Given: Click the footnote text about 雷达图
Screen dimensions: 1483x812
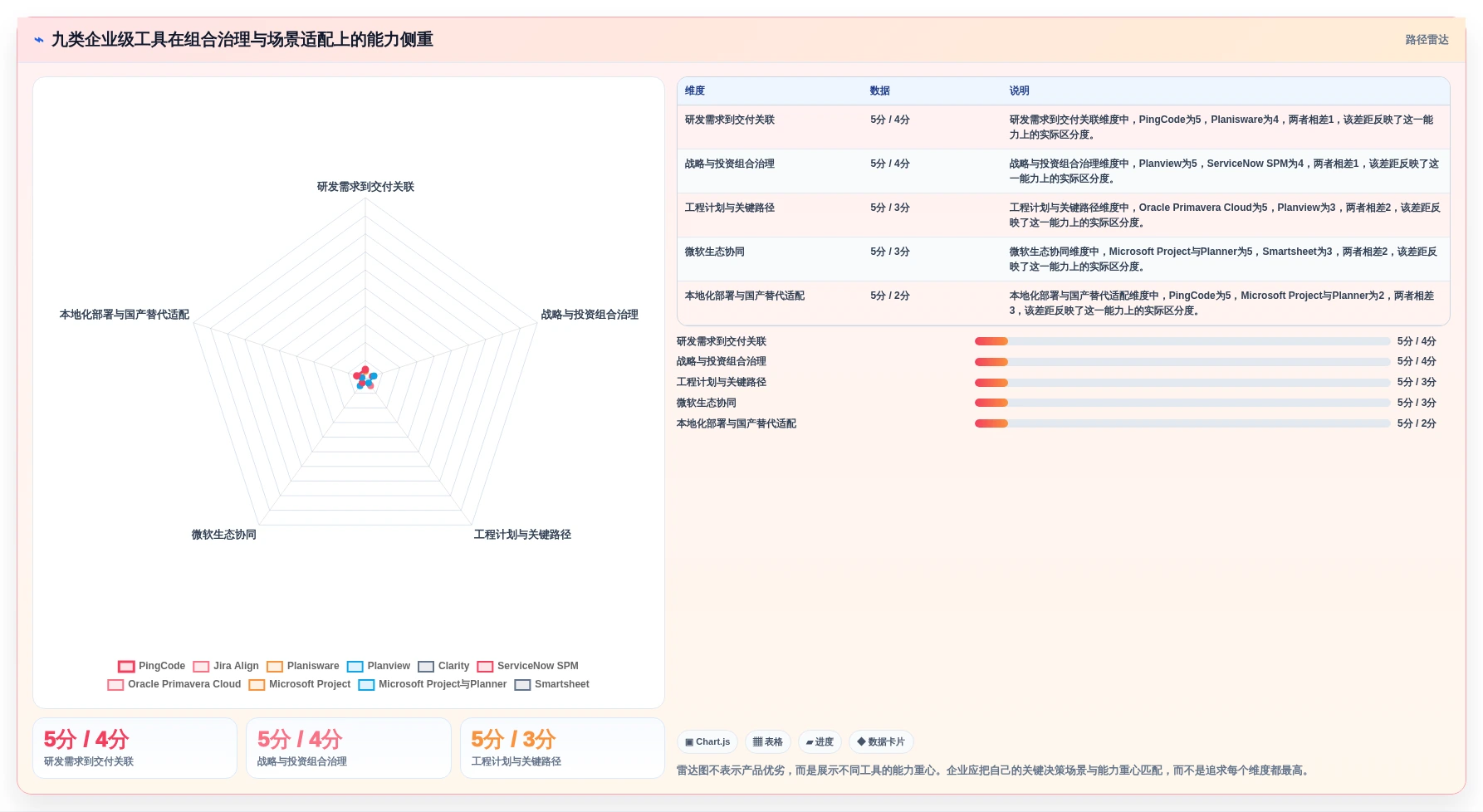Looking at the screenshot, I should coord(995,770).
